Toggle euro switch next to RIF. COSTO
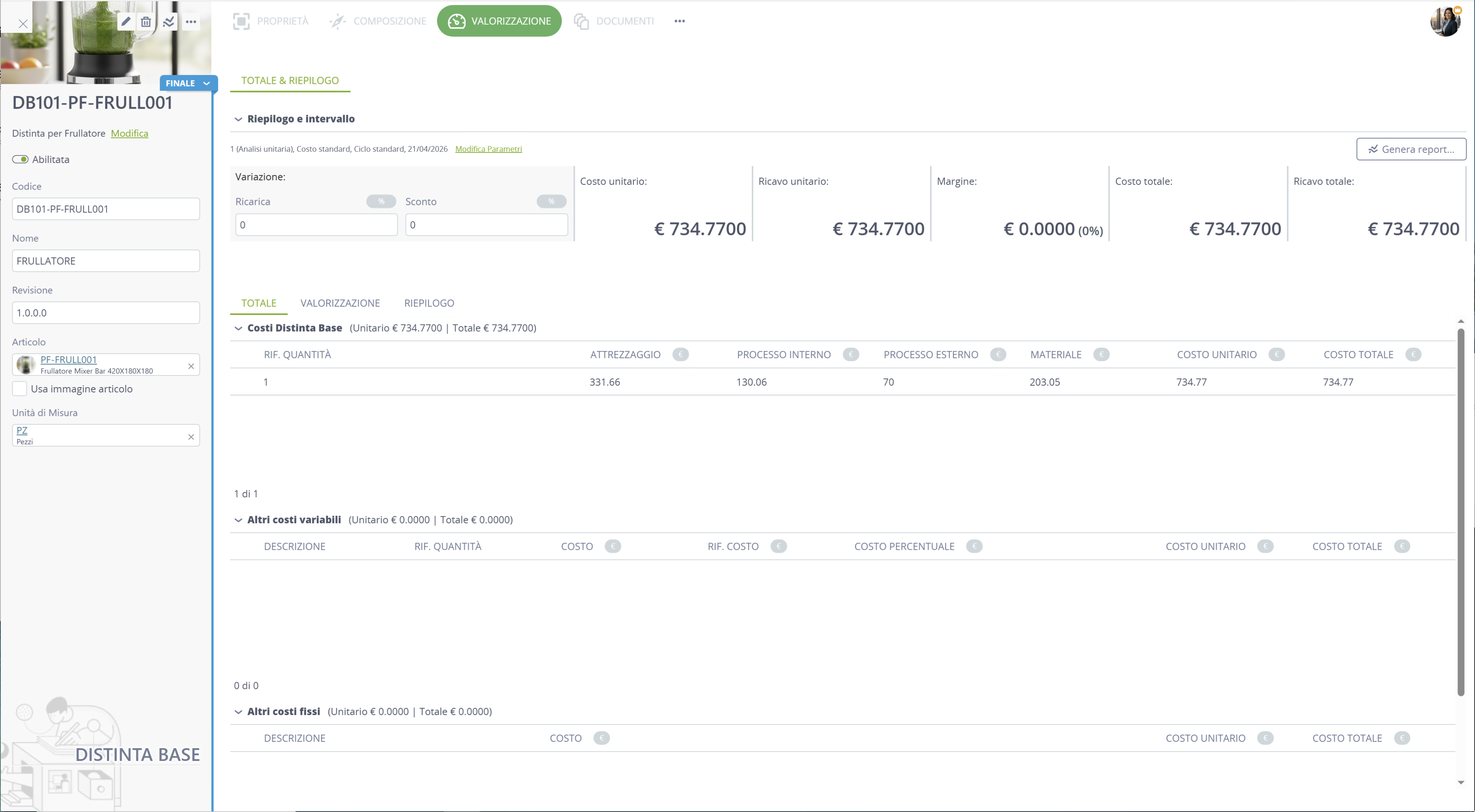 (779, 546)
